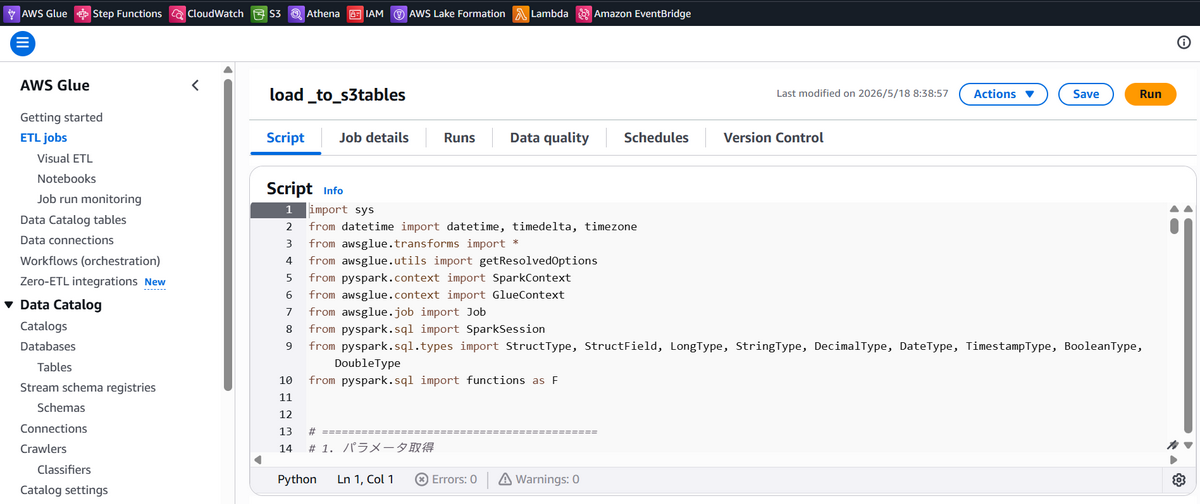Open Zero-ETL integrations in sidebar
The image size is (1200, 504).
point(79,281)
